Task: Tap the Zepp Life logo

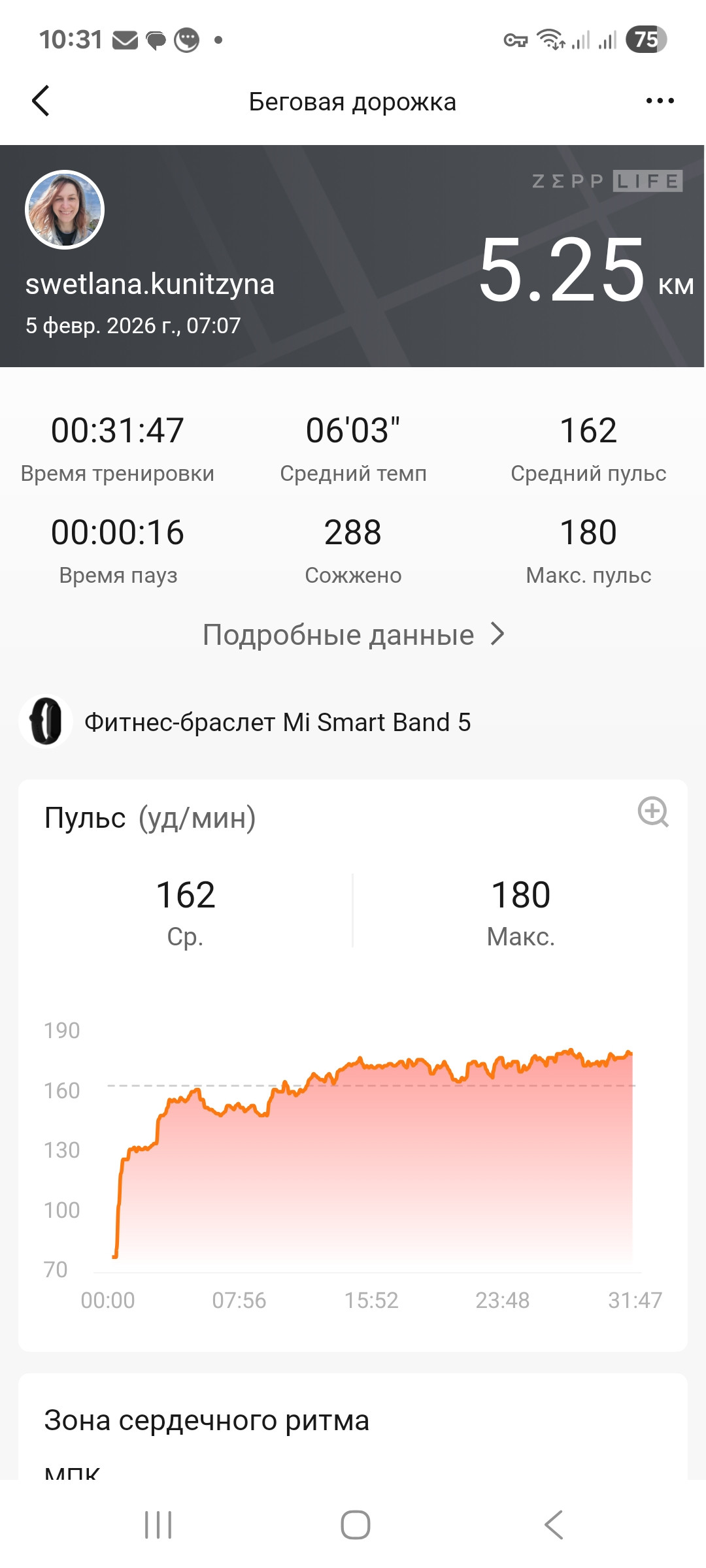Action: pyautogui.click(x=607, y=181)
